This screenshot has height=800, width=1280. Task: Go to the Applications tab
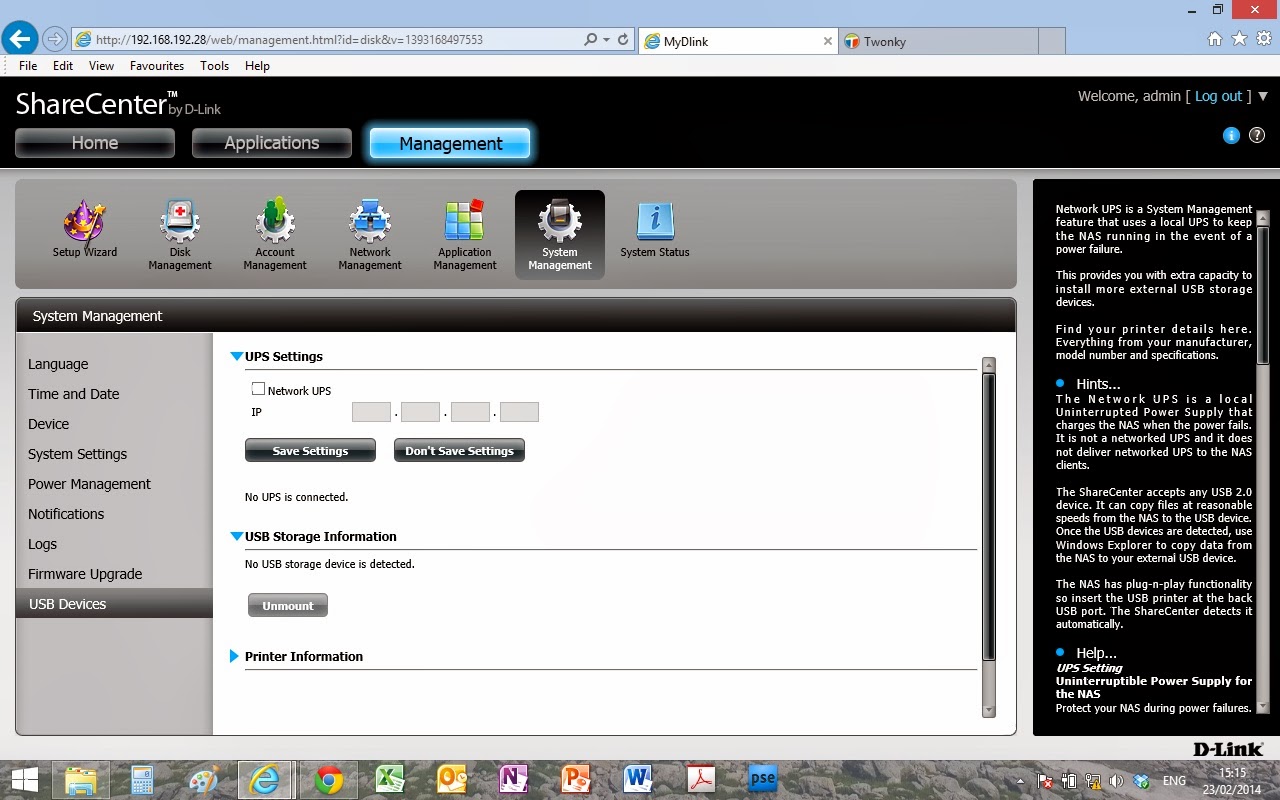tap(272, 143)
